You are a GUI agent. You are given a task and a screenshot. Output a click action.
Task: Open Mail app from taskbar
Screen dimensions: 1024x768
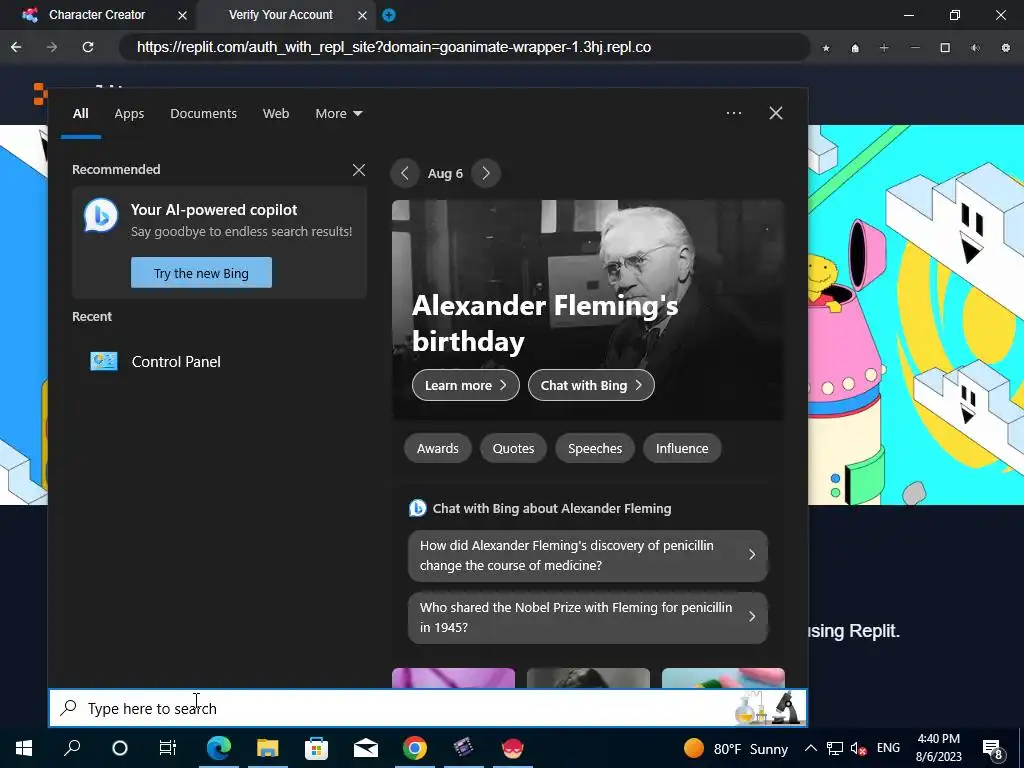[x=366, y=748]
